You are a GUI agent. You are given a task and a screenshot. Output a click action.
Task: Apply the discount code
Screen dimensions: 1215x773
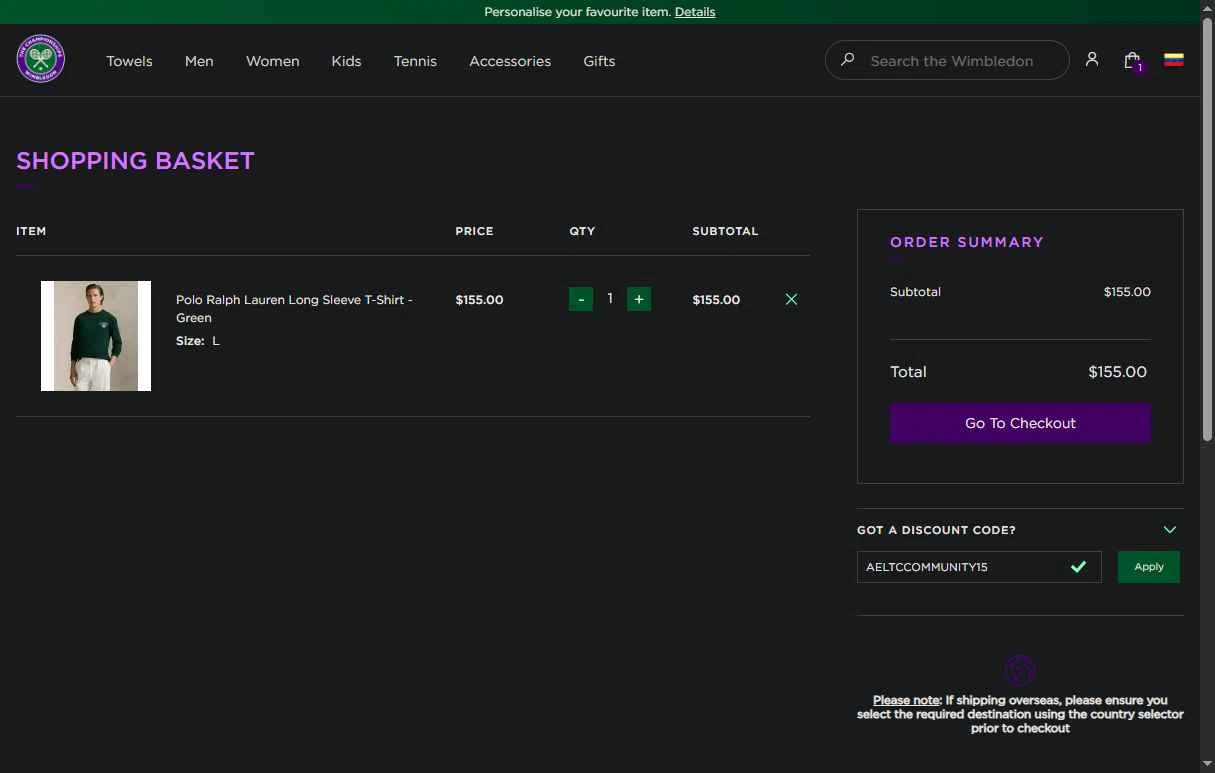(1149, 567)
